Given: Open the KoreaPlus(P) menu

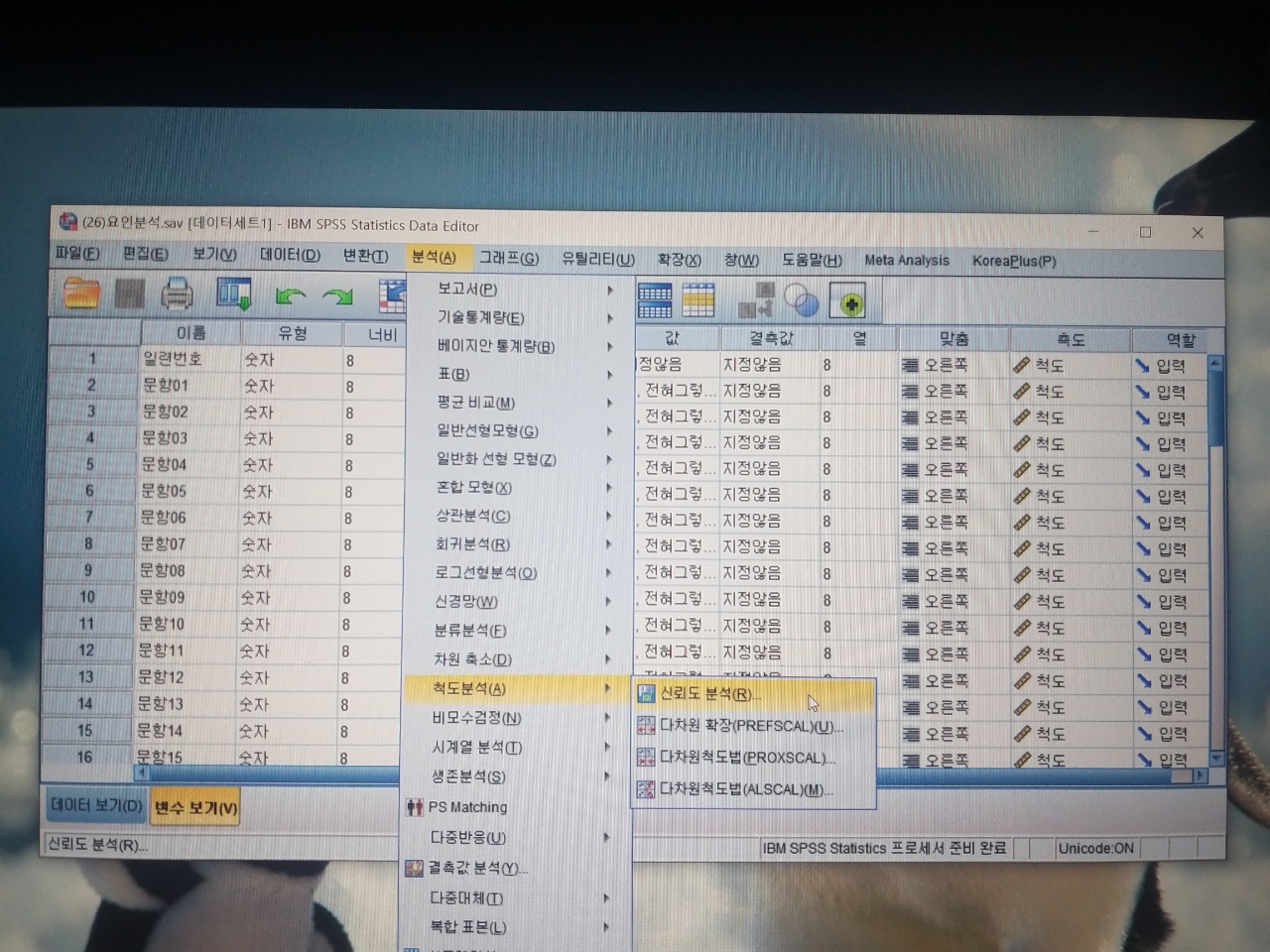Looking at the screenshot, I should 1014,262.
